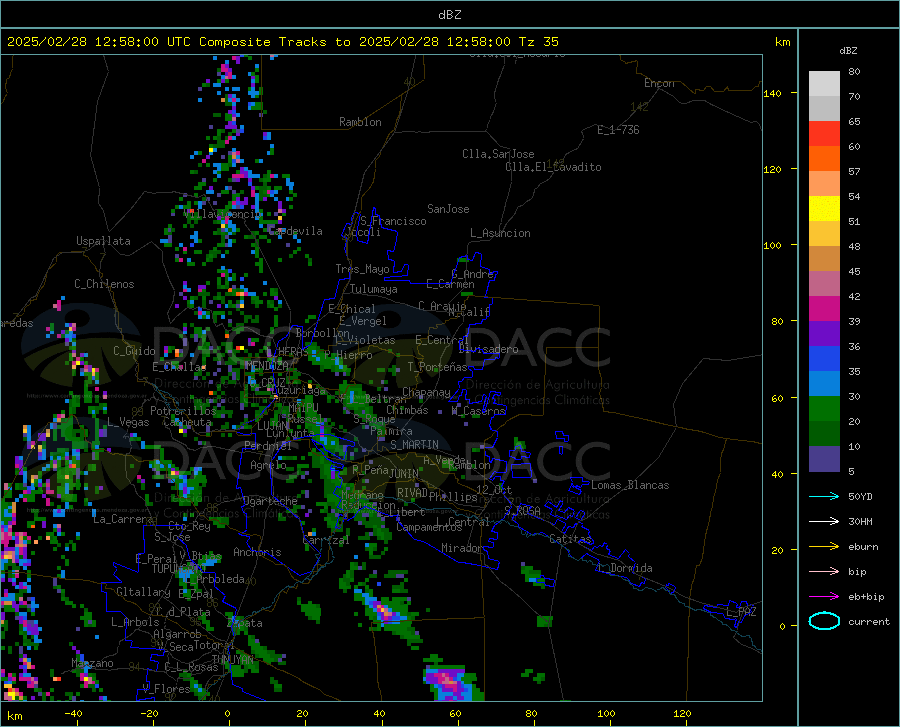The image size is (900, 727).
Task: Pick the bright yellow 54 dBZ legend swatch
Action: point(824,209)
